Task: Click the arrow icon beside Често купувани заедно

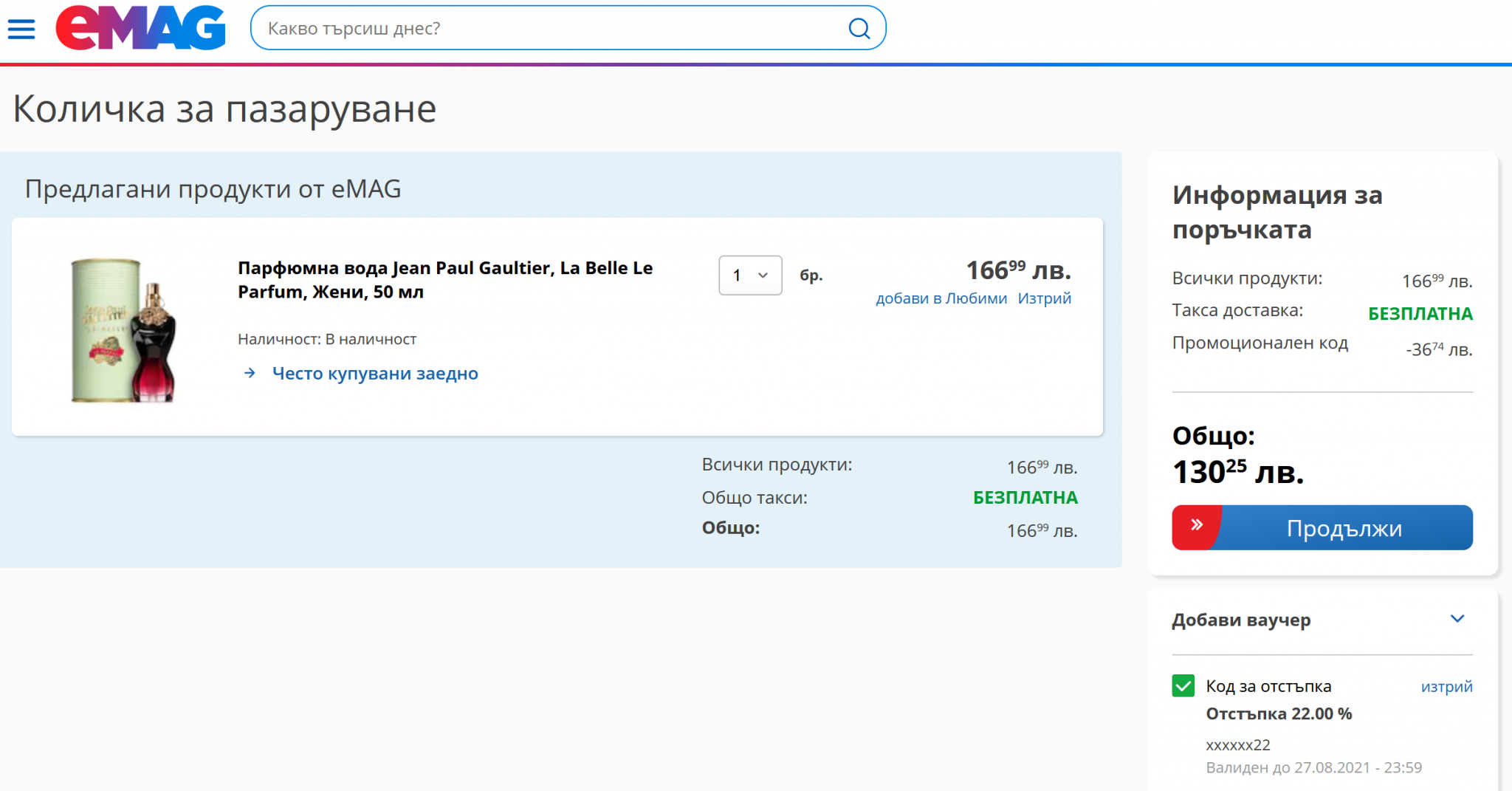Action: pyautogui.click(x=250, y=374)
